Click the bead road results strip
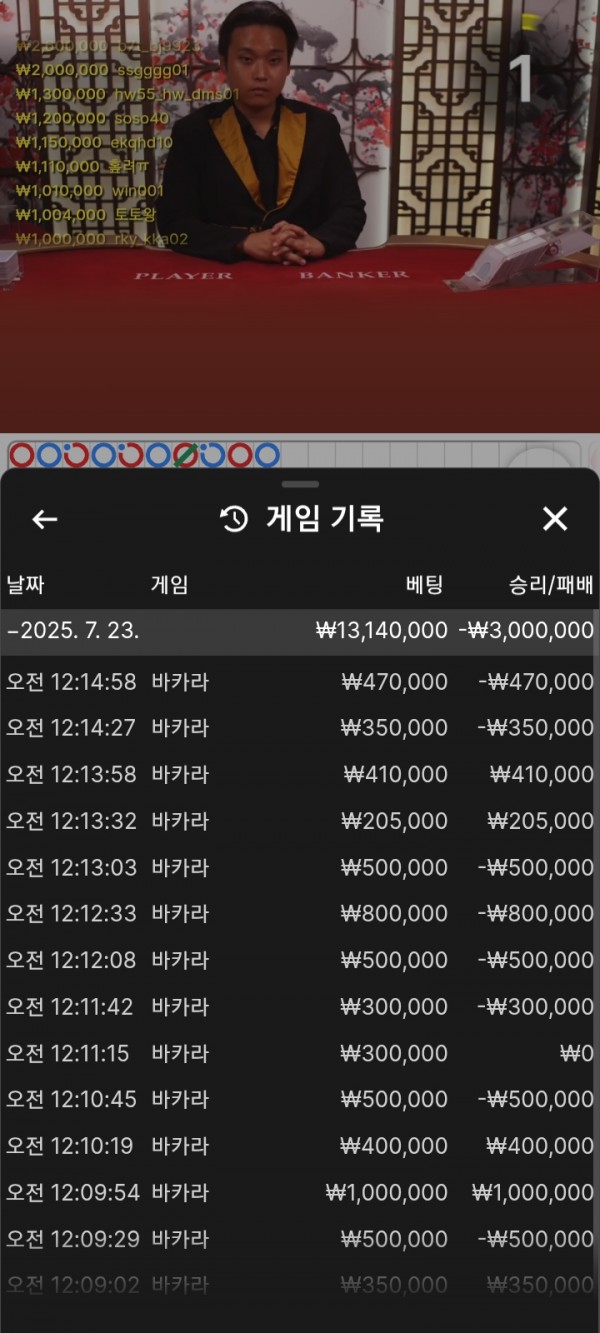Screen dimensions: 600x1333 click(144, 456)
